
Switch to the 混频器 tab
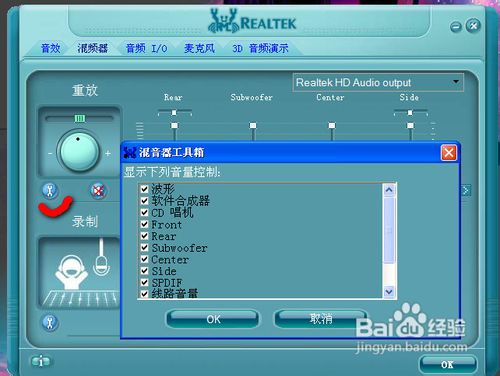point(92,48)
